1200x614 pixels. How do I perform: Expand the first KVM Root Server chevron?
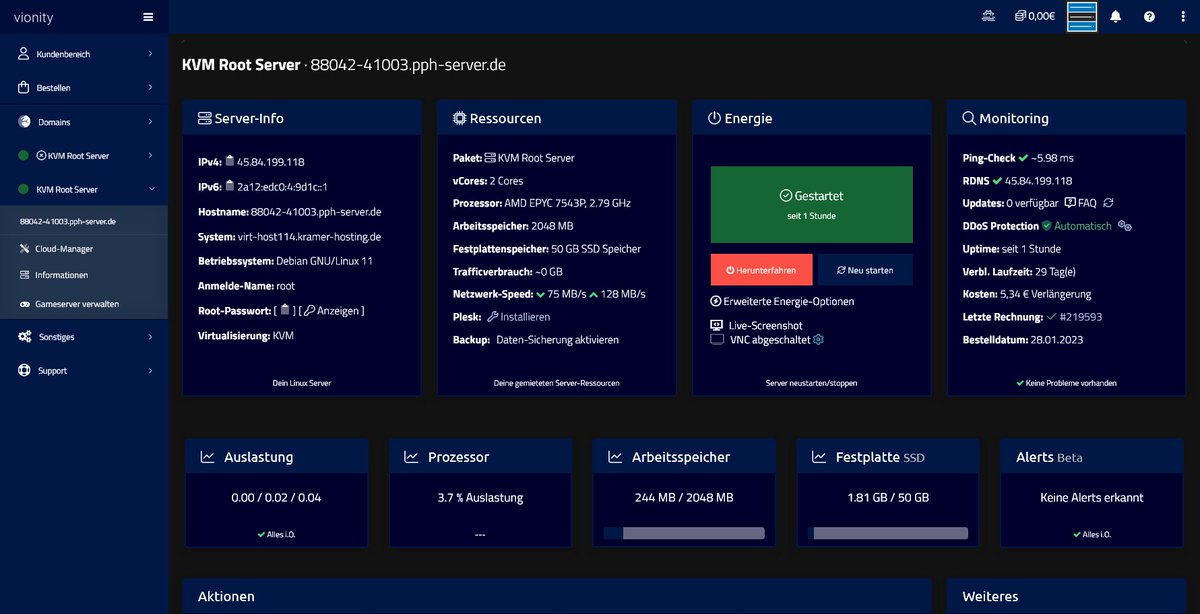pos(150,156)
